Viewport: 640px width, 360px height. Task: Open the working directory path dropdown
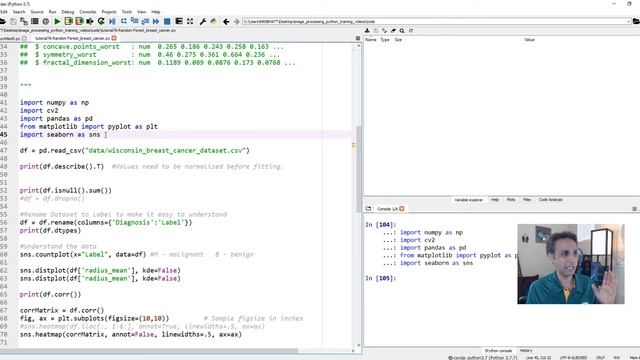tap(628, 21)
